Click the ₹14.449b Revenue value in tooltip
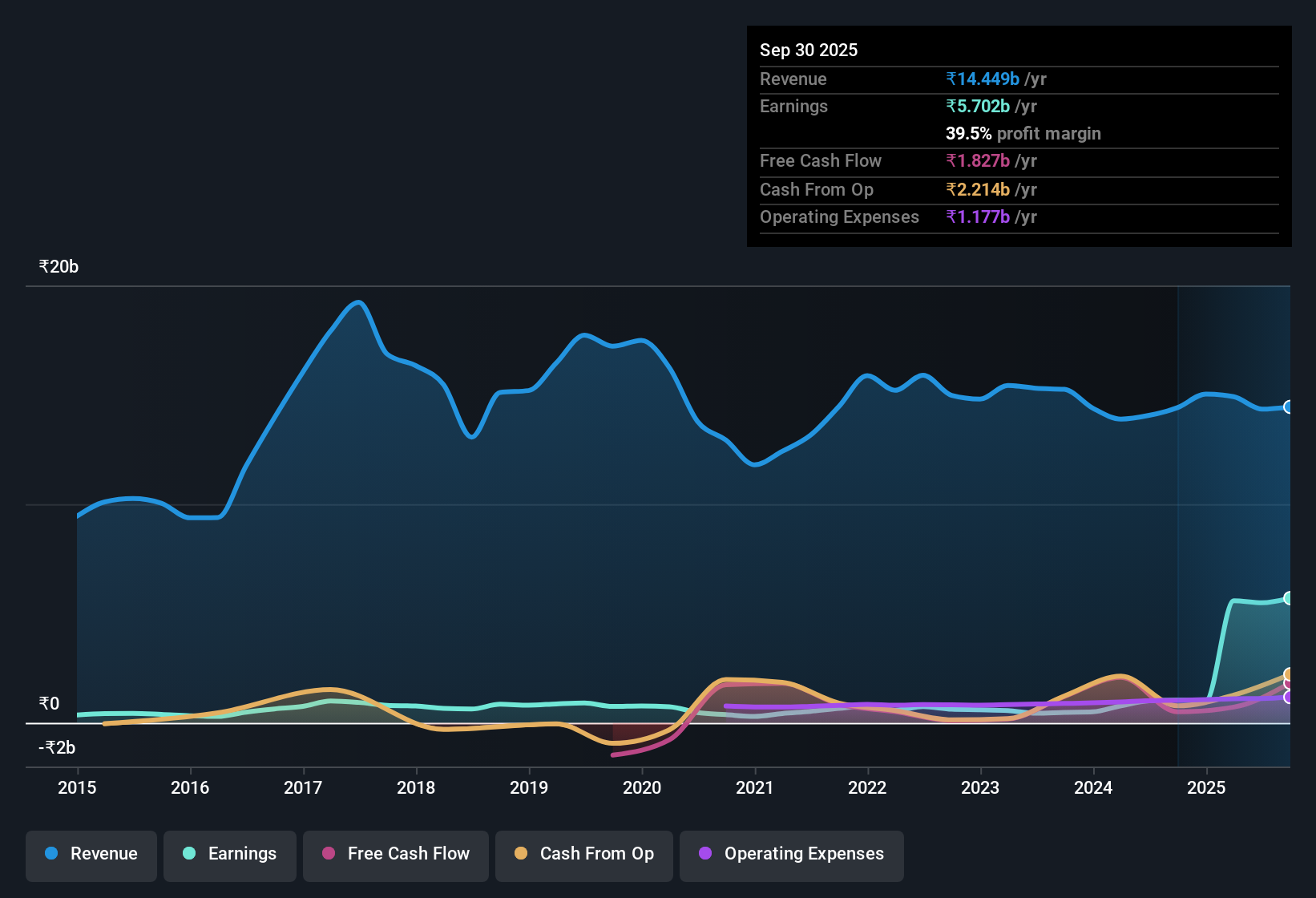This screenshot has width=1316, height=898. 983,79
